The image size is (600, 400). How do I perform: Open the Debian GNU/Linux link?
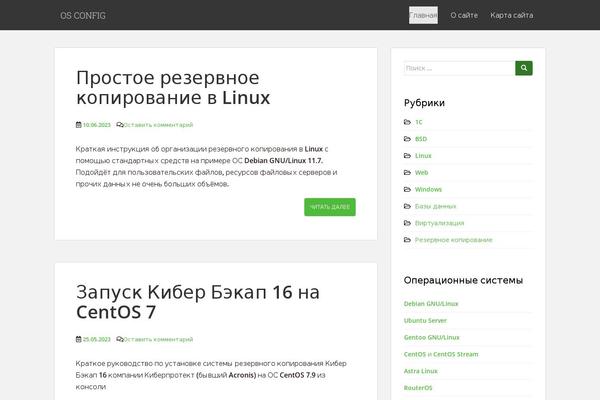coord(431,304)
